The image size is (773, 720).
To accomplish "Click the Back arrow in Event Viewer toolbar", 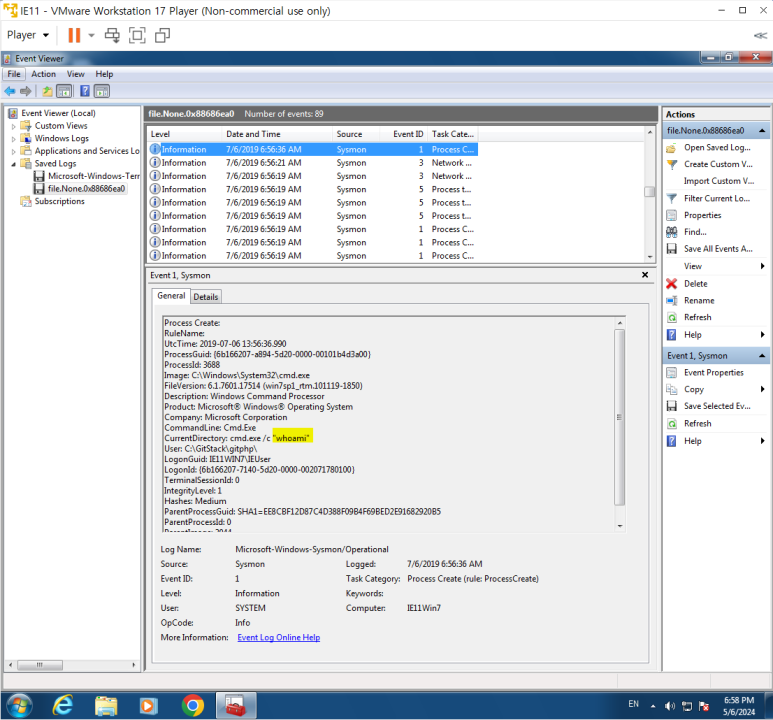I will point(9,91).
